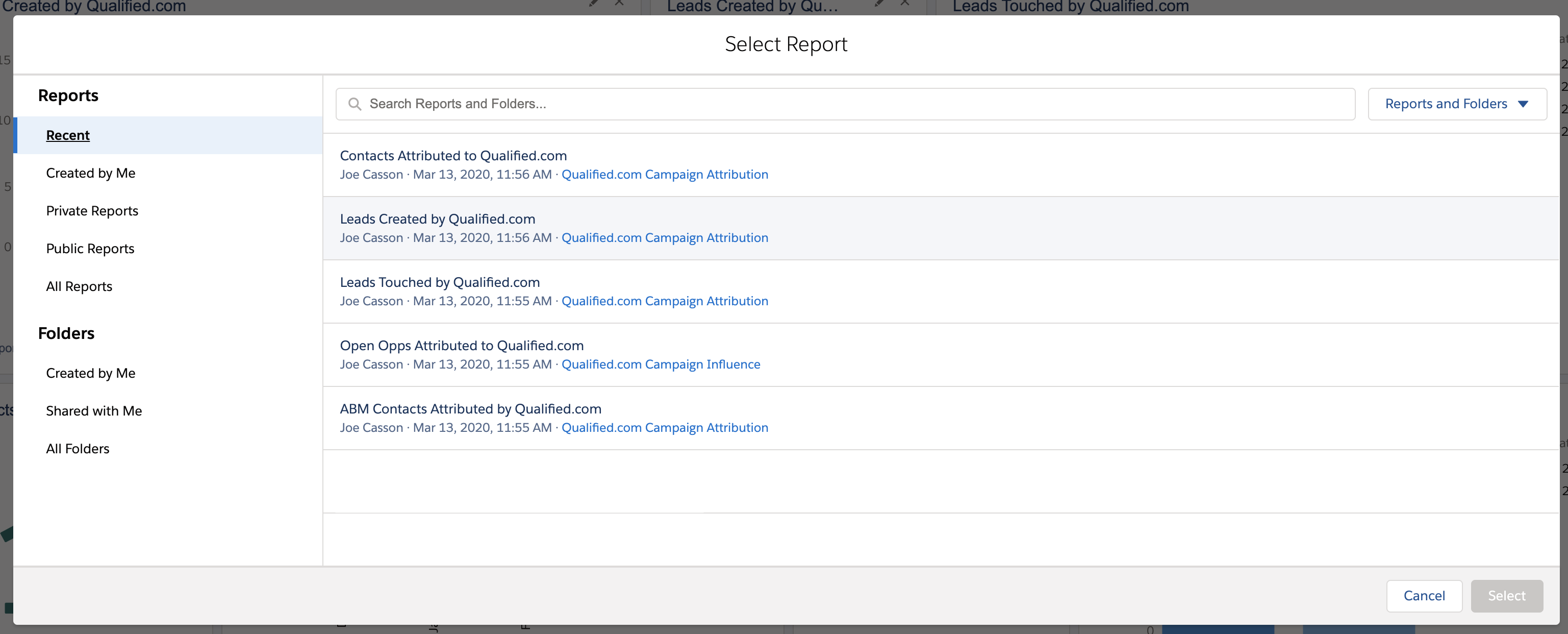Open Qualified.com Campaign Influence folder link
This screenshot has width=1568, height=634.
(x=661, y=365)
